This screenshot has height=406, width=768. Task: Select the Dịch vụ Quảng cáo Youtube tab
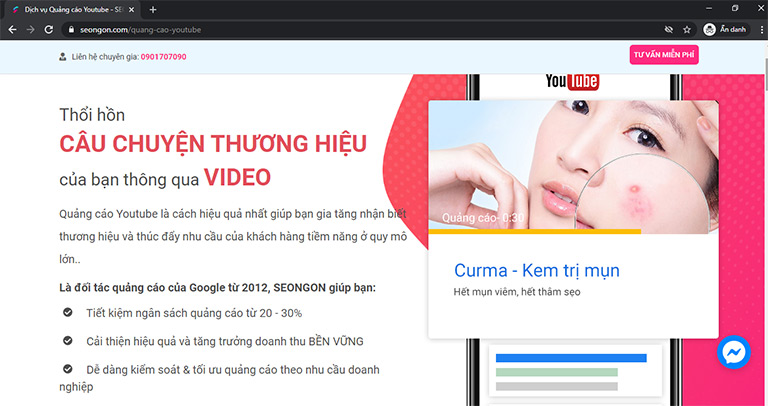(73, 9)
